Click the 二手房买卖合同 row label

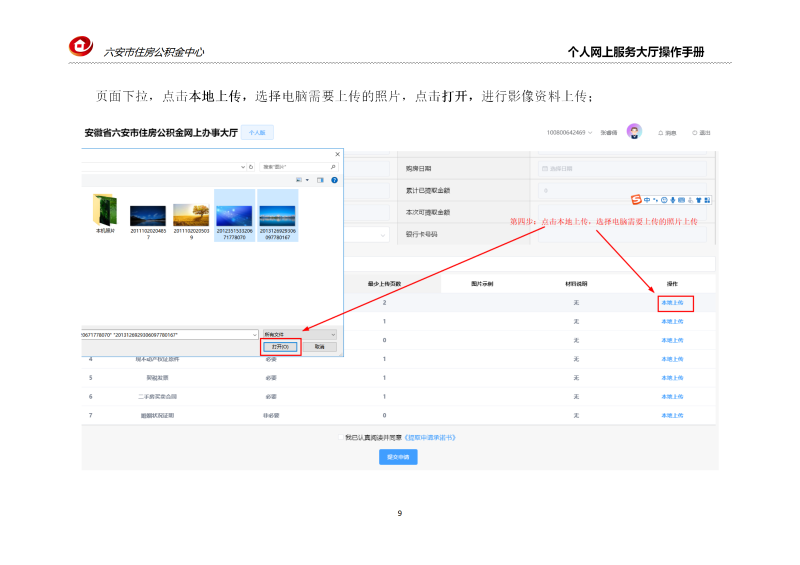[157, 397]
